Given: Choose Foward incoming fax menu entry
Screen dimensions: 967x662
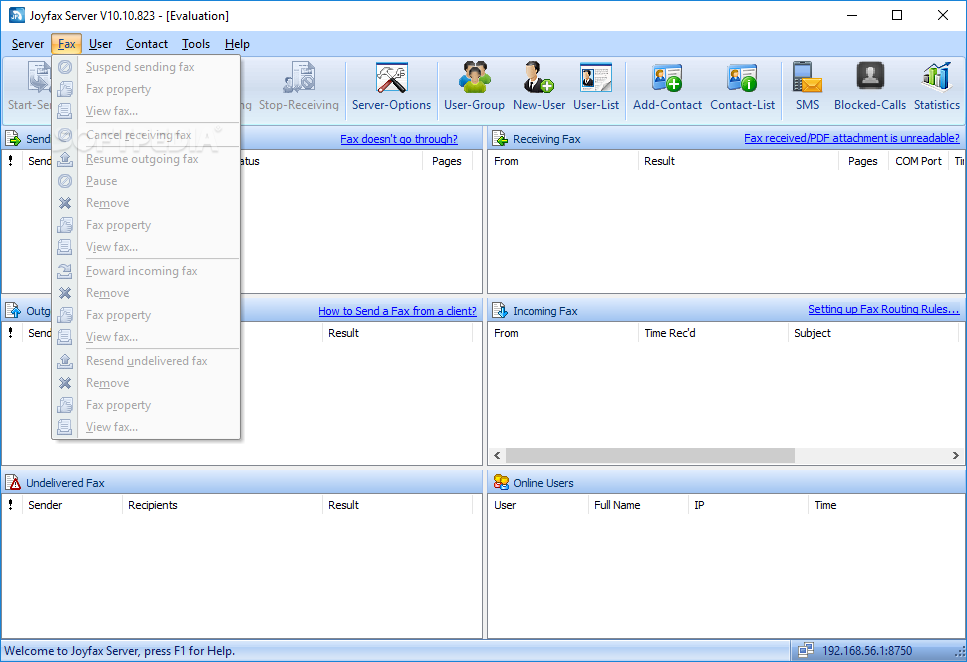Looking at the screenshot, I should click(x=146, y=271).
